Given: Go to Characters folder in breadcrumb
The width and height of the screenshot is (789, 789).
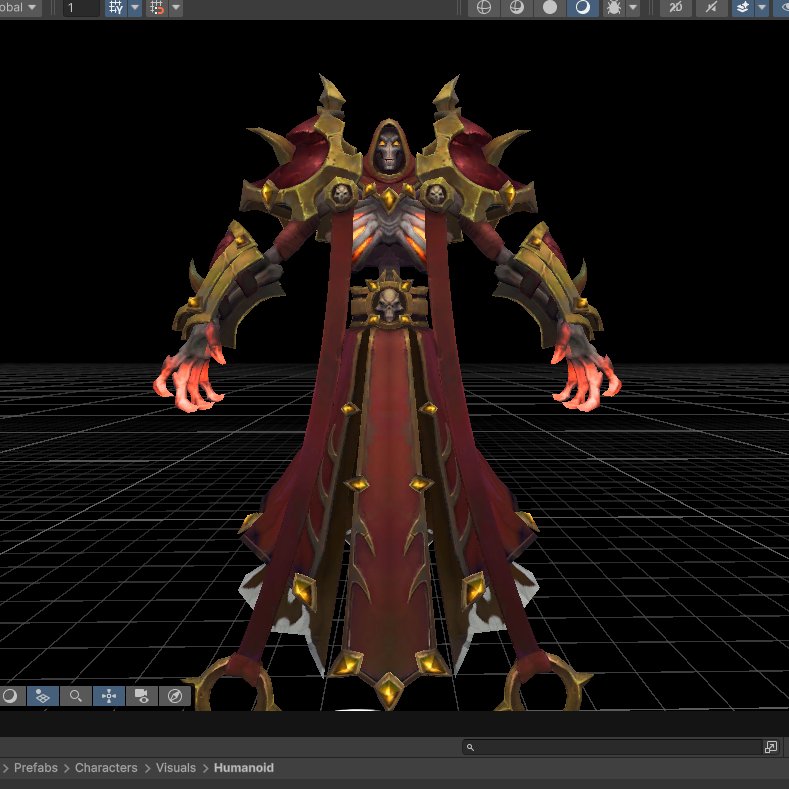Looking at the screenshot, I should pyautogui.click(x=106, y=768).
